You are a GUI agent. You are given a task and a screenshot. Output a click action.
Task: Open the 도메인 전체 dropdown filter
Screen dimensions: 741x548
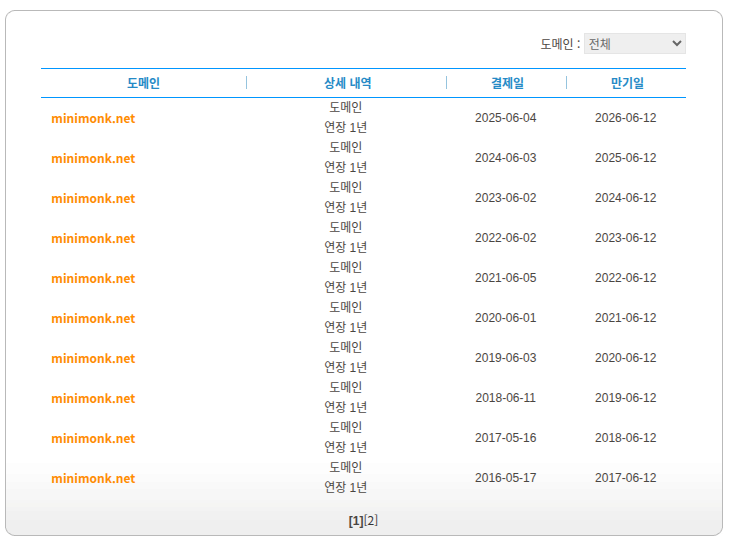(634, 44)
